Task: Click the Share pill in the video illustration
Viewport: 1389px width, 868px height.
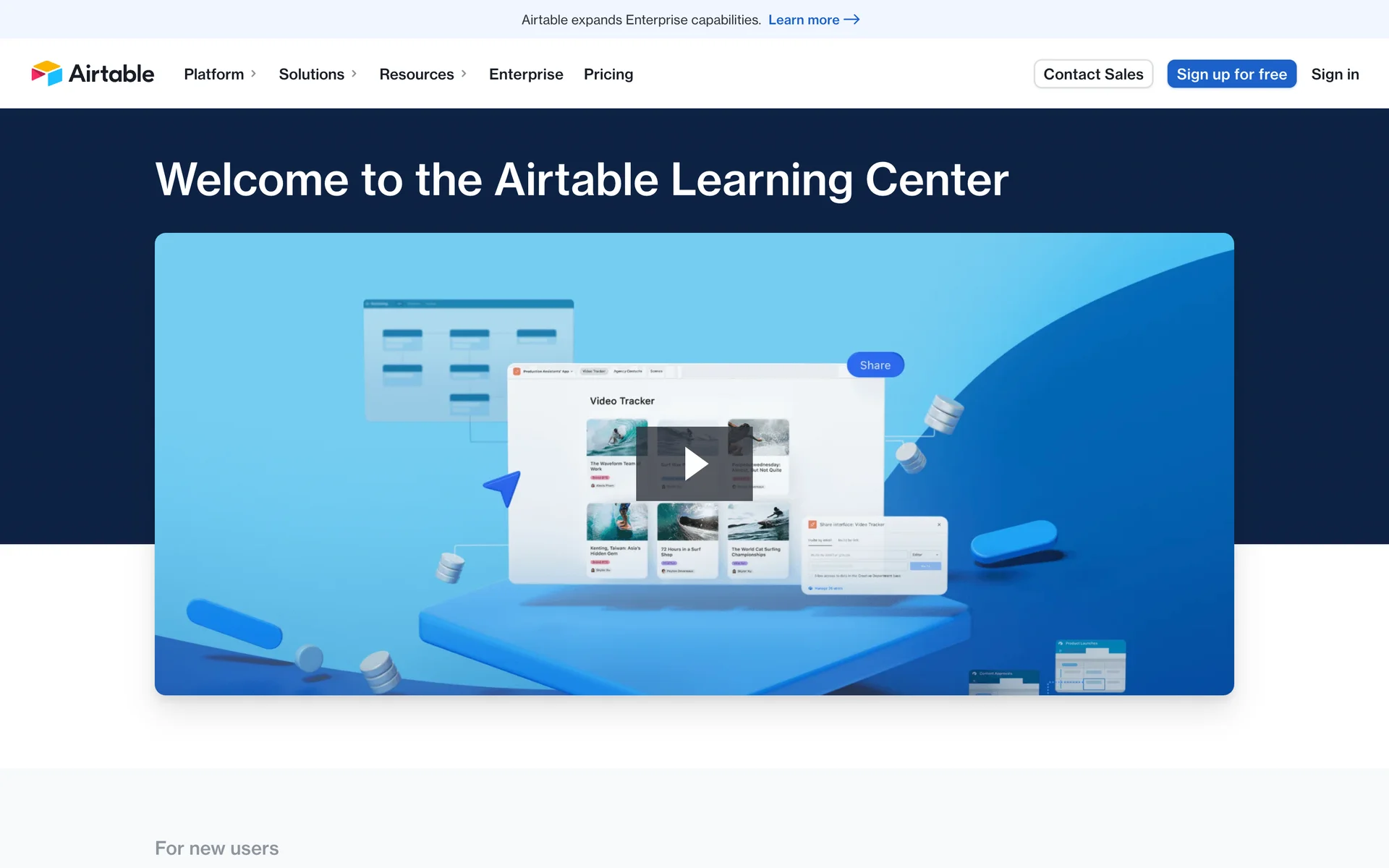Action: (x=875, y=365)
